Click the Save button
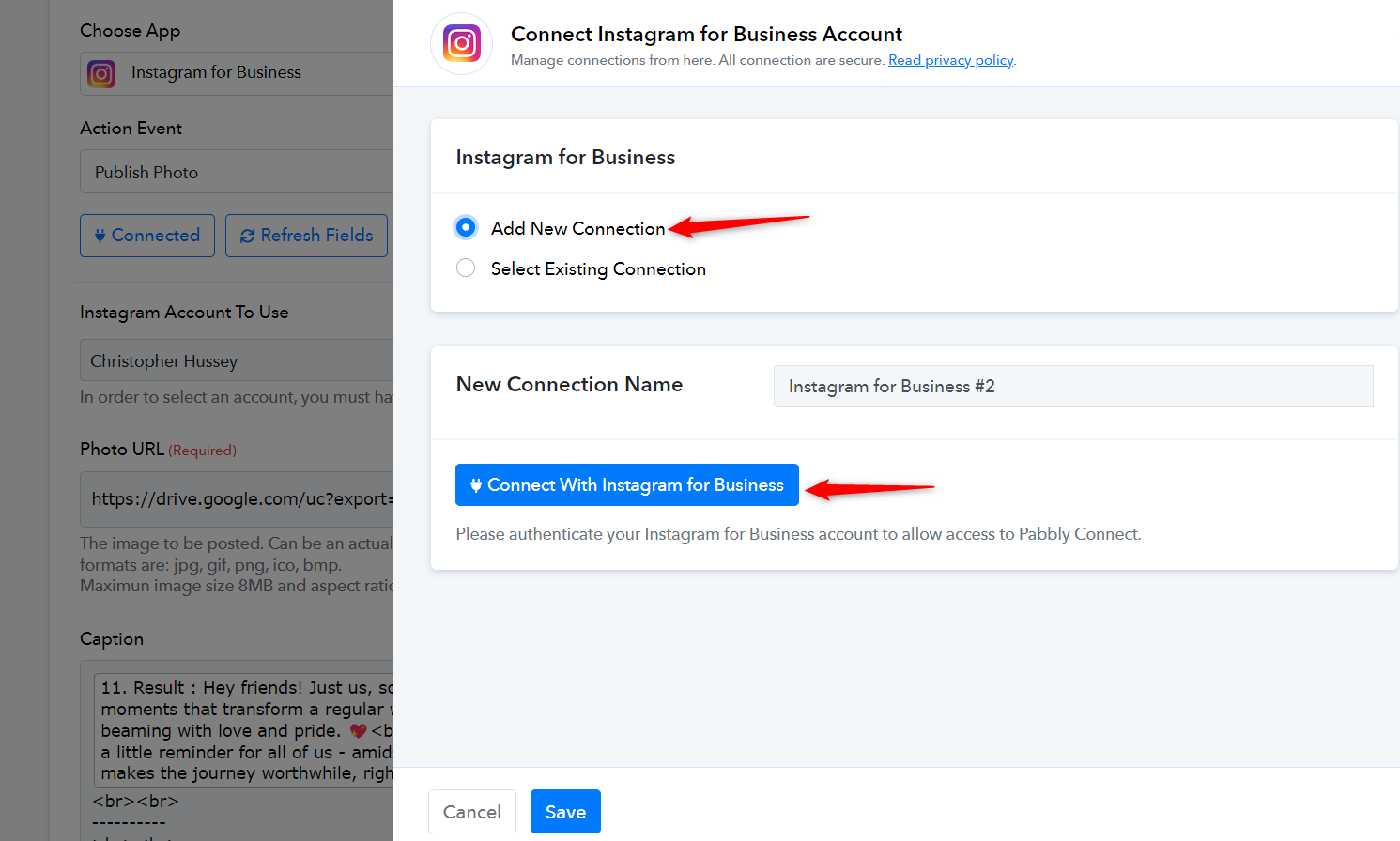The width and height of the screenshot is (1400, 841). coord(565,812)
